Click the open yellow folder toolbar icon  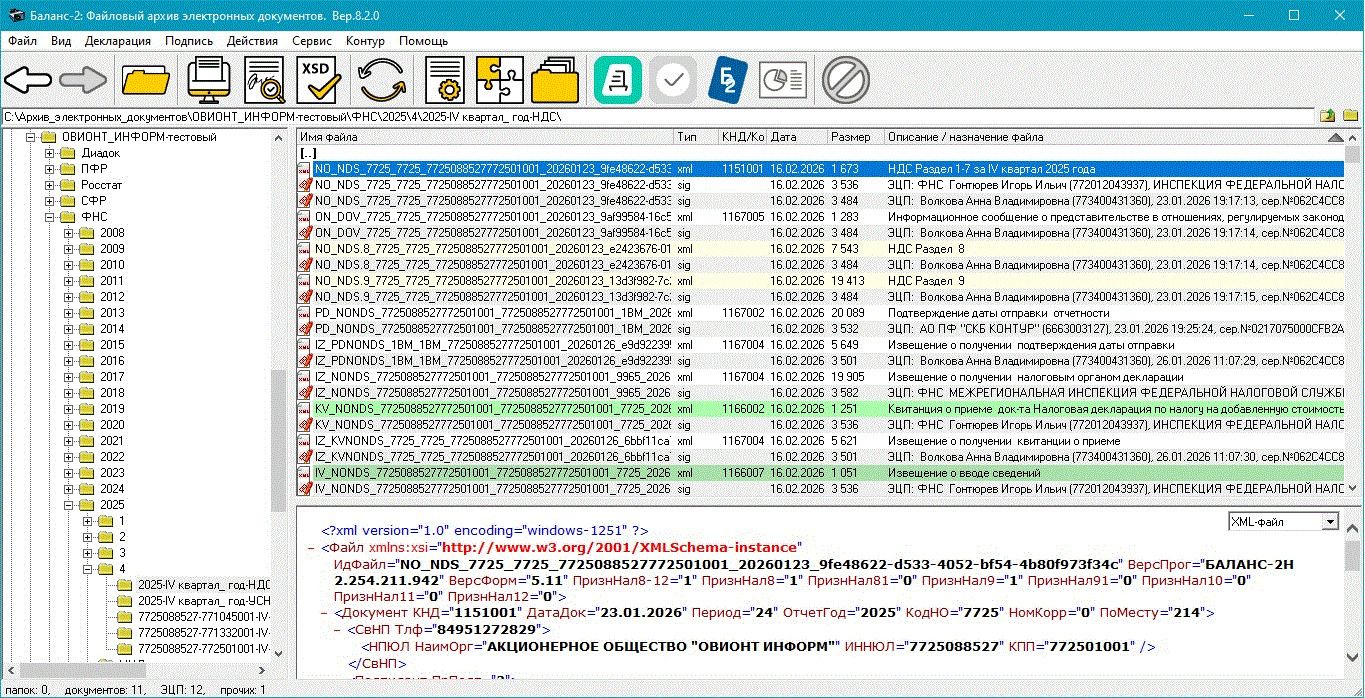pos(146,81)
